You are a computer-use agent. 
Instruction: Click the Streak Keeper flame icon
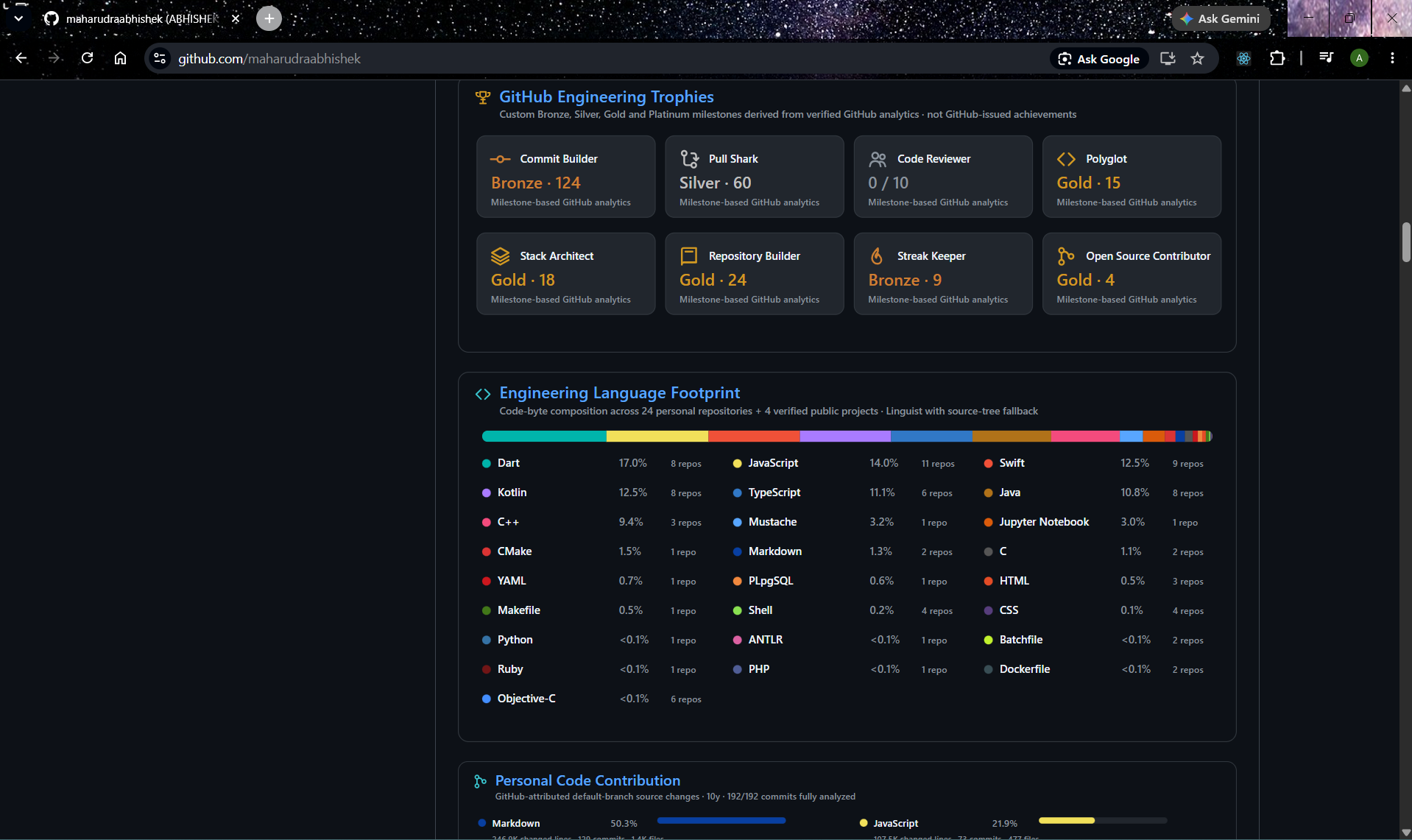tap(876, 256)
